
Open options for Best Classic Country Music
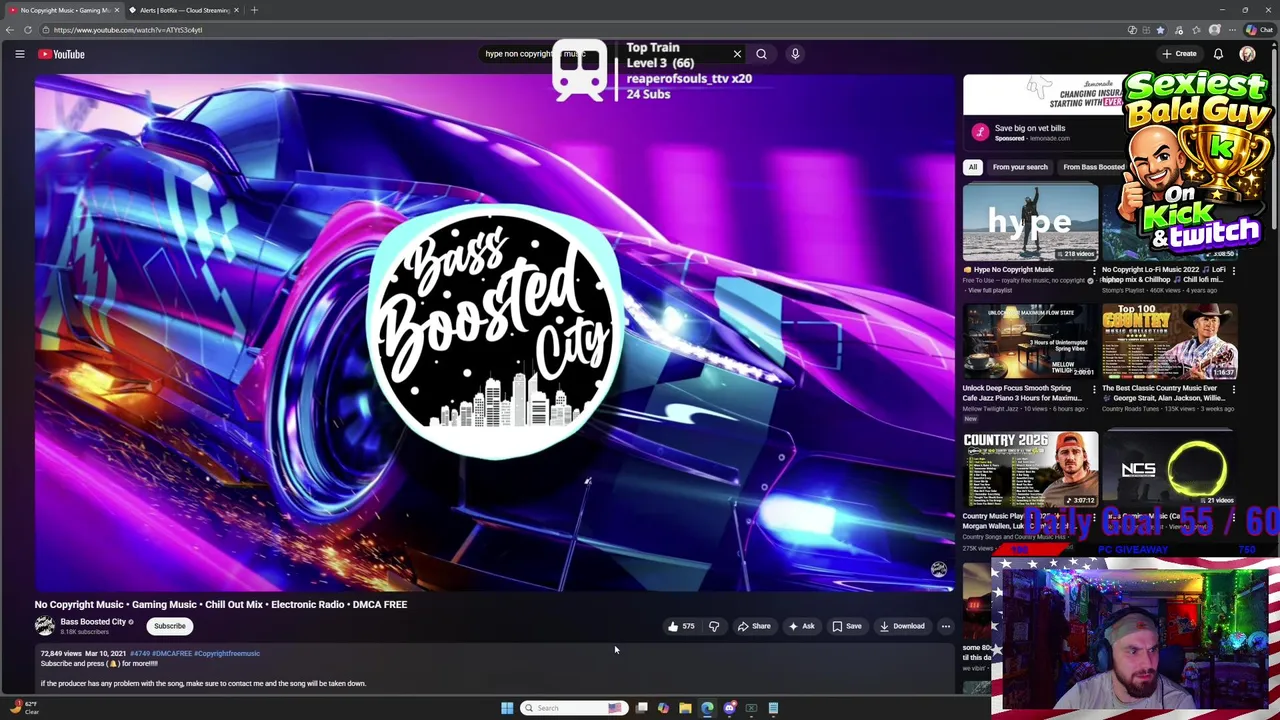(x=1233, y=389)
